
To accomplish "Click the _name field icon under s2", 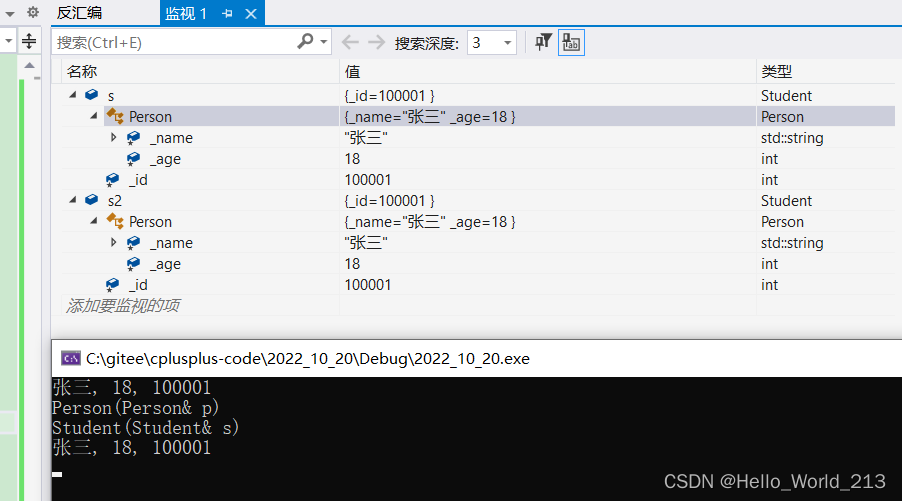I will [133, 242].
